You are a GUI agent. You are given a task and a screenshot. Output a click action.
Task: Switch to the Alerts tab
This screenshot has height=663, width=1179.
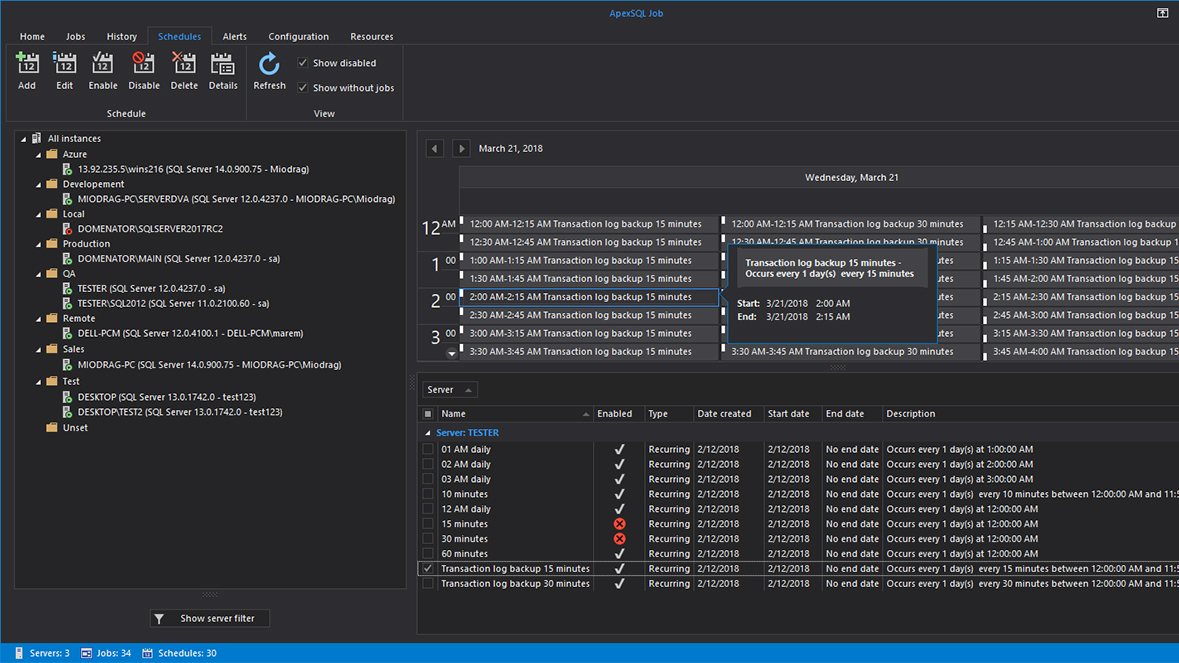click(234, 37)
